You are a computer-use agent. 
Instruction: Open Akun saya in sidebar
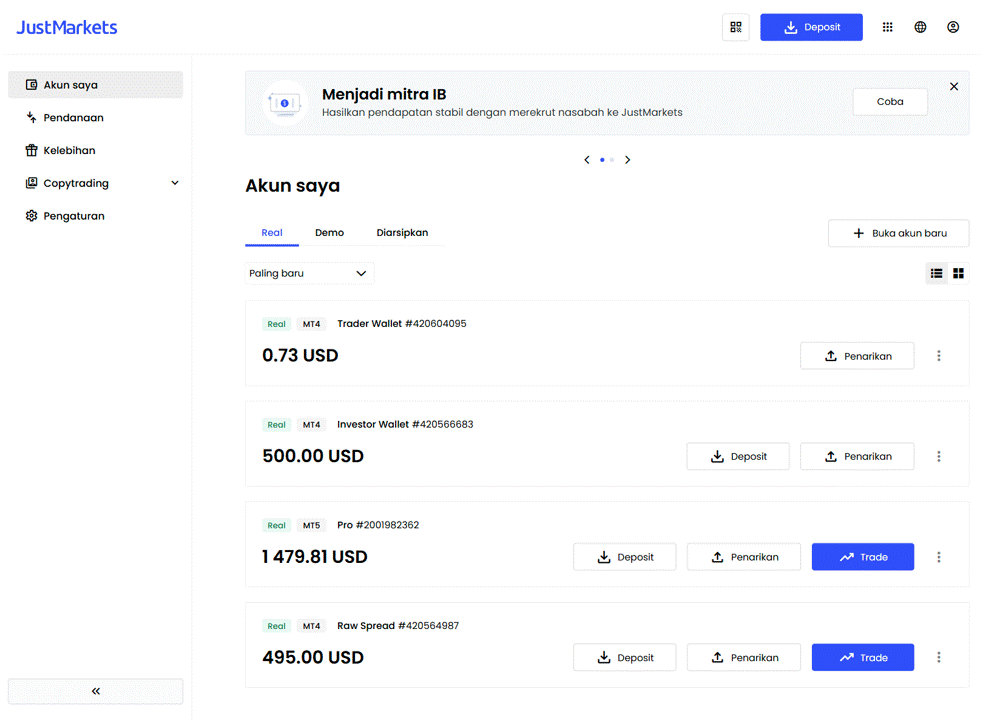click(95, 85)
